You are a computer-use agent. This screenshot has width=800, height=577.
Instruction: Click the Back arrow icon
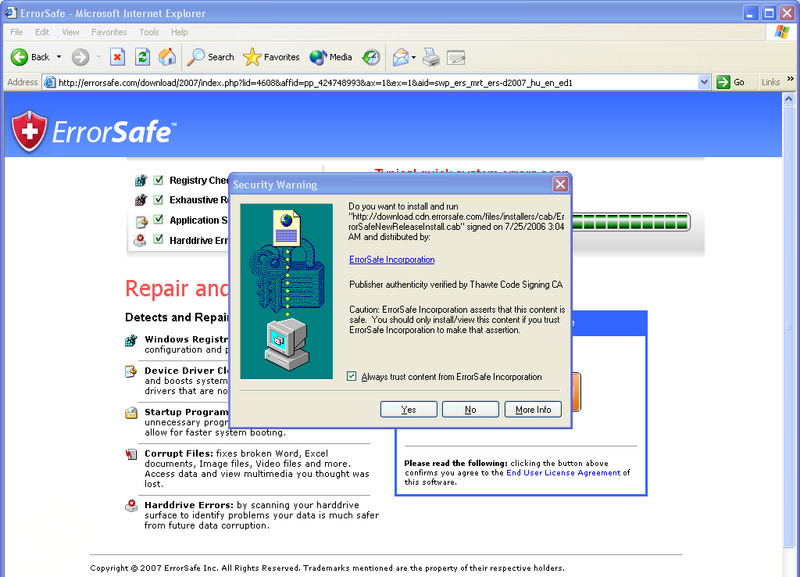tap(19, 57)
